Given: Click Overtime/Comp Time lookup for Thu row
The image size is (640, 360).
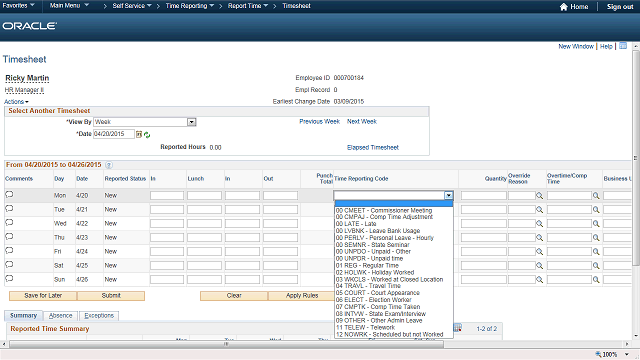Looking at the screenshot, I should click(596, 238).
